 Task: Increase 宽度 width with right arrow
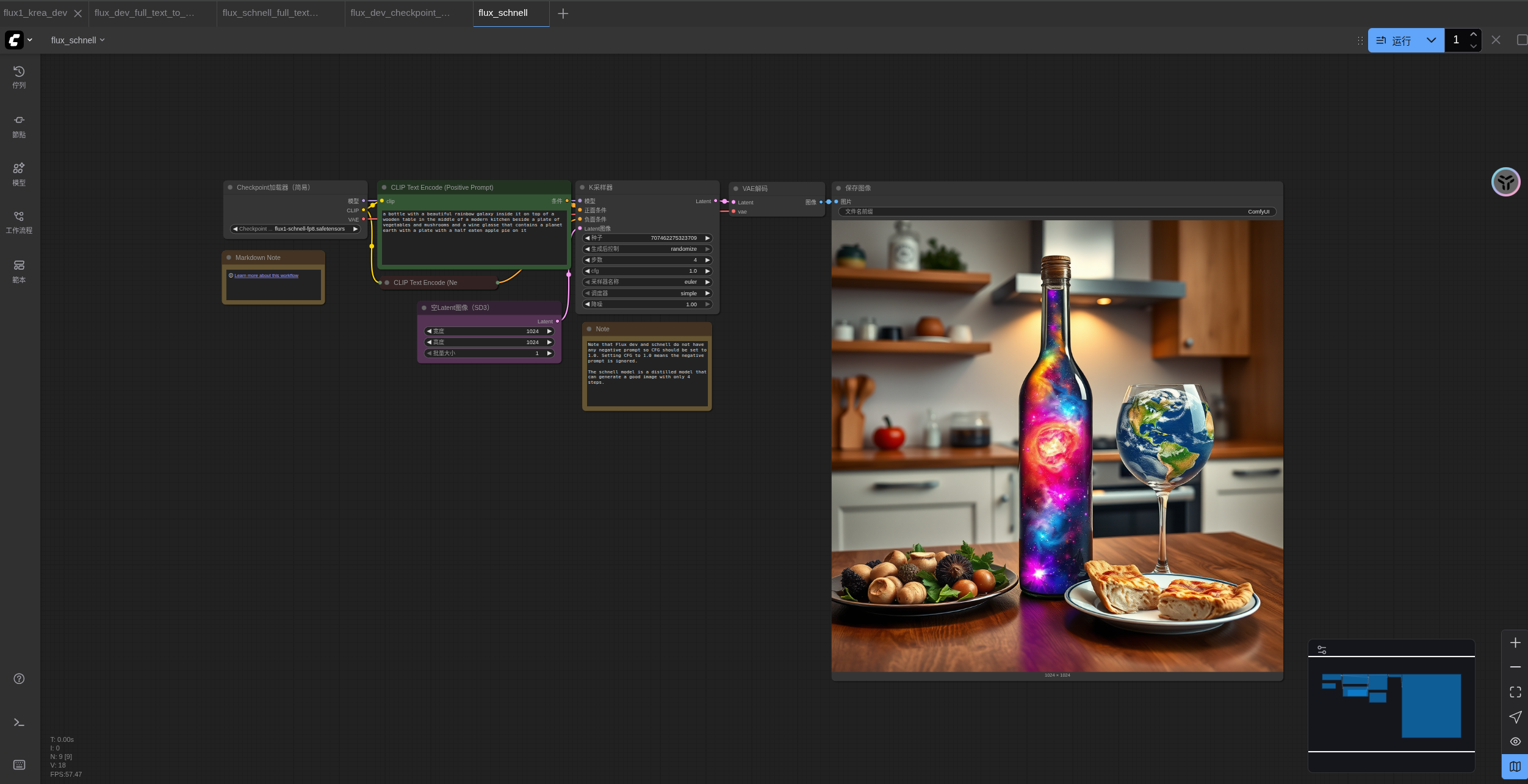coord(549,331)
